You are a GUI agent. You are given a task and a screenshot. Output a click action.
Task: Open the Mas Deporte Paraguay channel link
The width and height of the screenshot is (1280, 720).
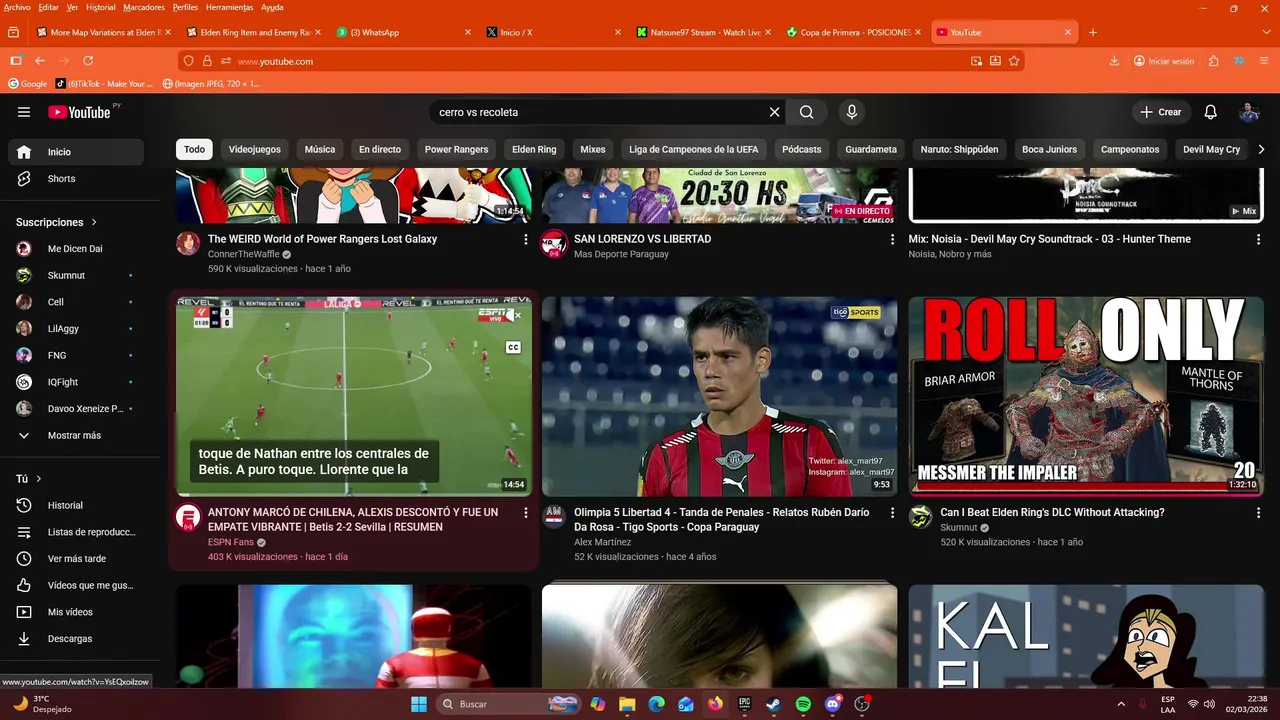pos(621,254)
